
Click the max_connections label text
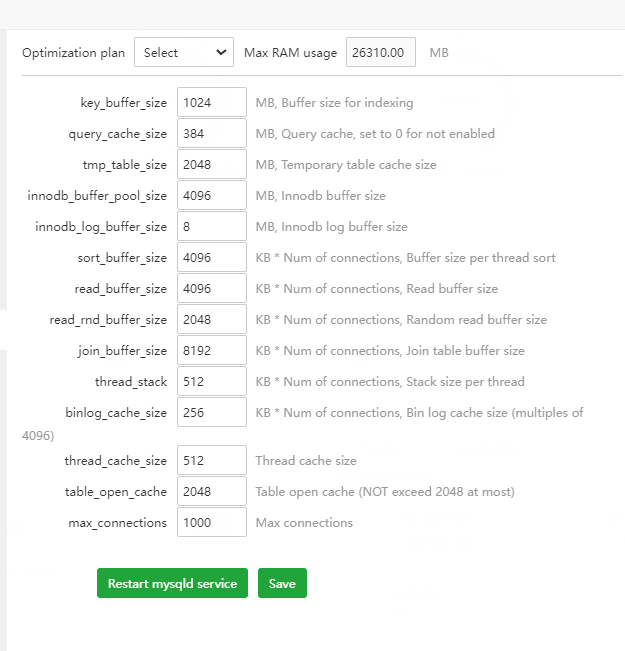(118, 522)
